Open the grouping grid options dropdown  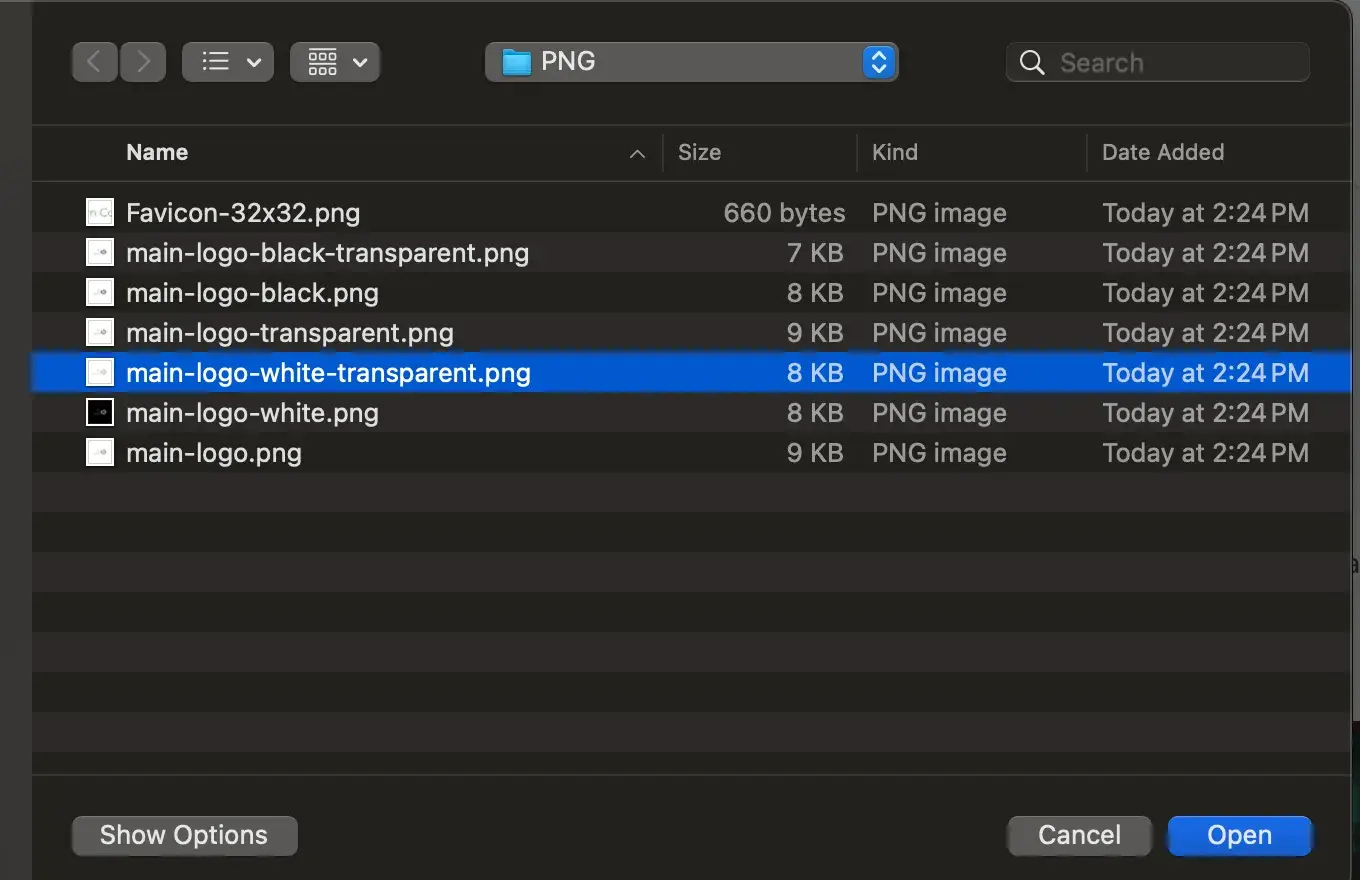[334, 62]
